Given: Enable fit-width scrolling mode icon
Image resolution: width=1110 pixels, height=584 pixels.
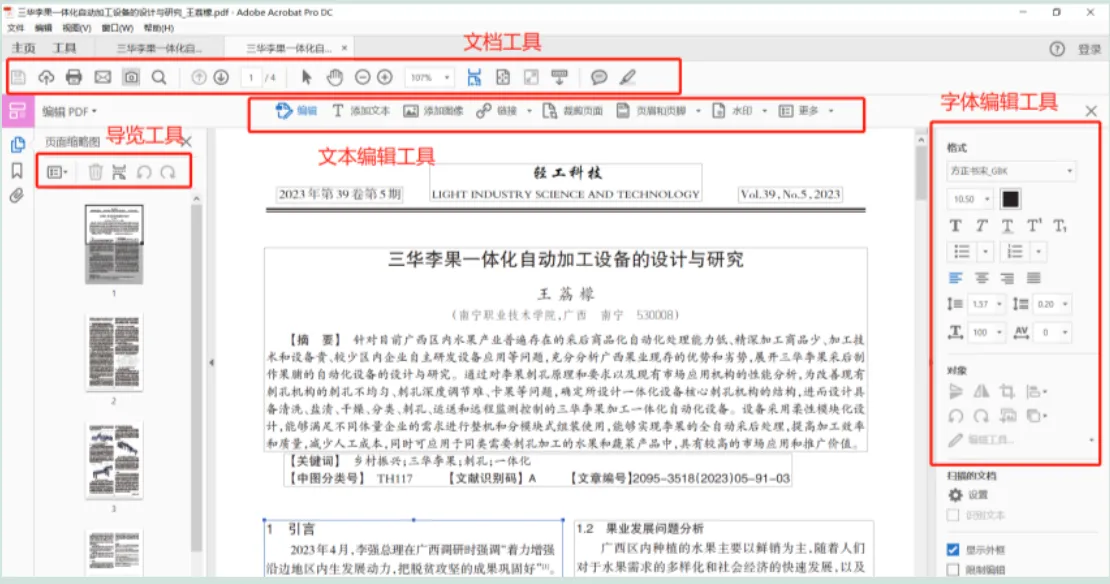Looking at the screenshot, I should click(474, 77).
